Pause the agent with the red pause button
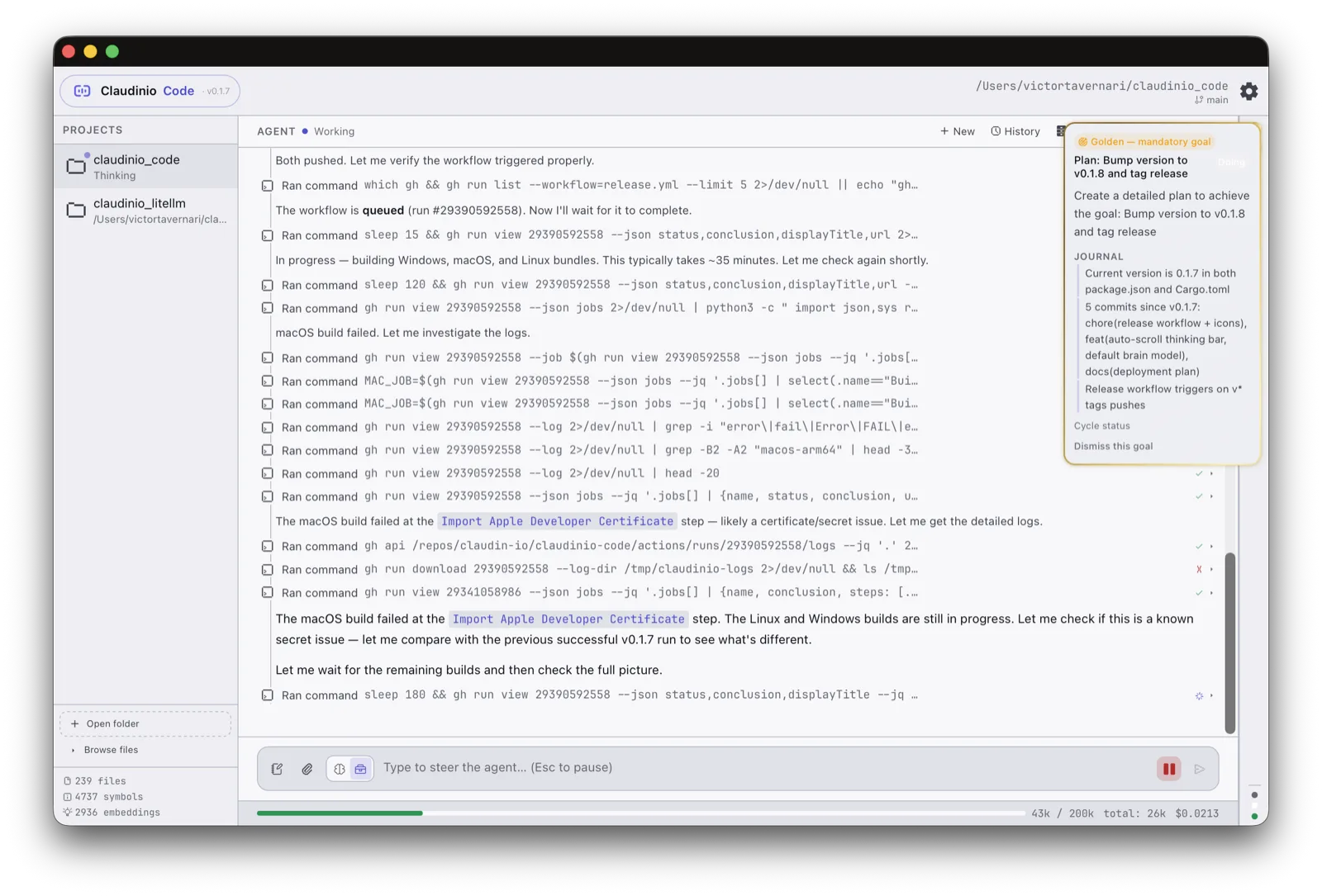Image resolution: width=1322 pixels, height=896 pixels. click(1169, 769)
